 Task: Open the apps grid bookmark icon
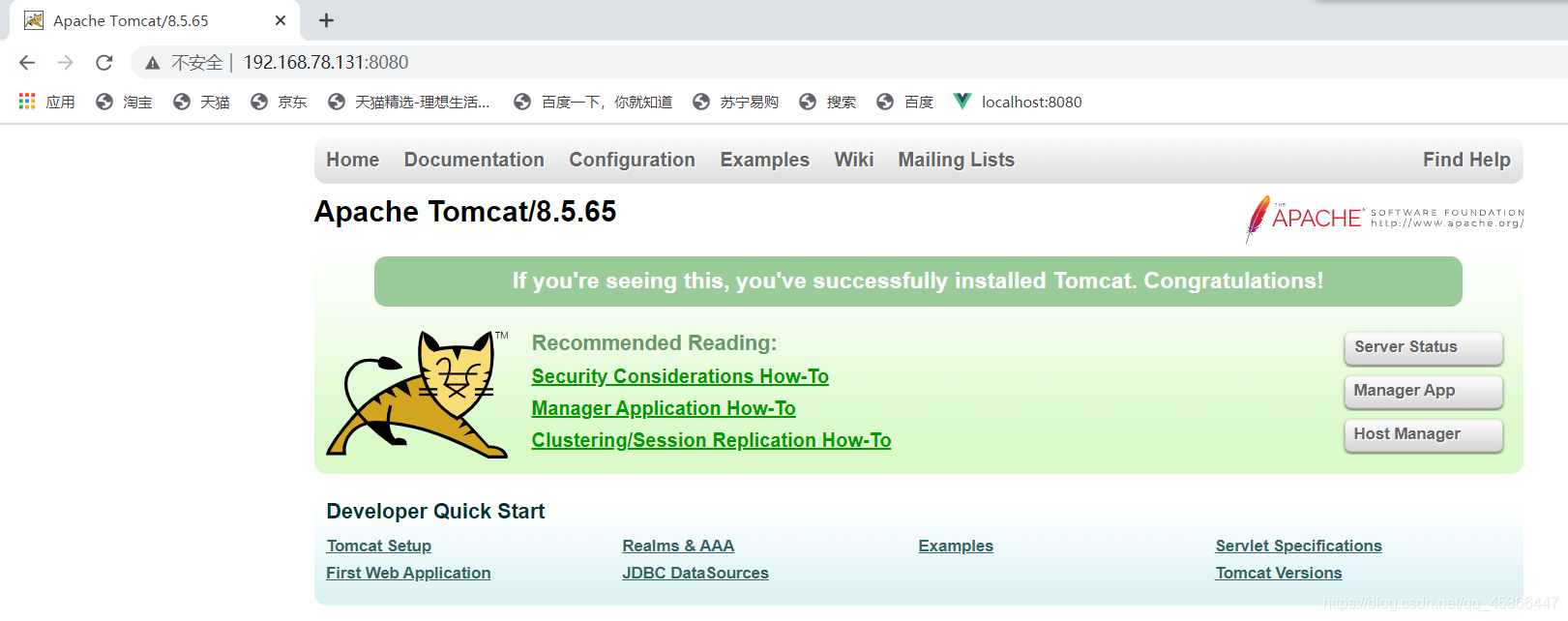point(27,102)
